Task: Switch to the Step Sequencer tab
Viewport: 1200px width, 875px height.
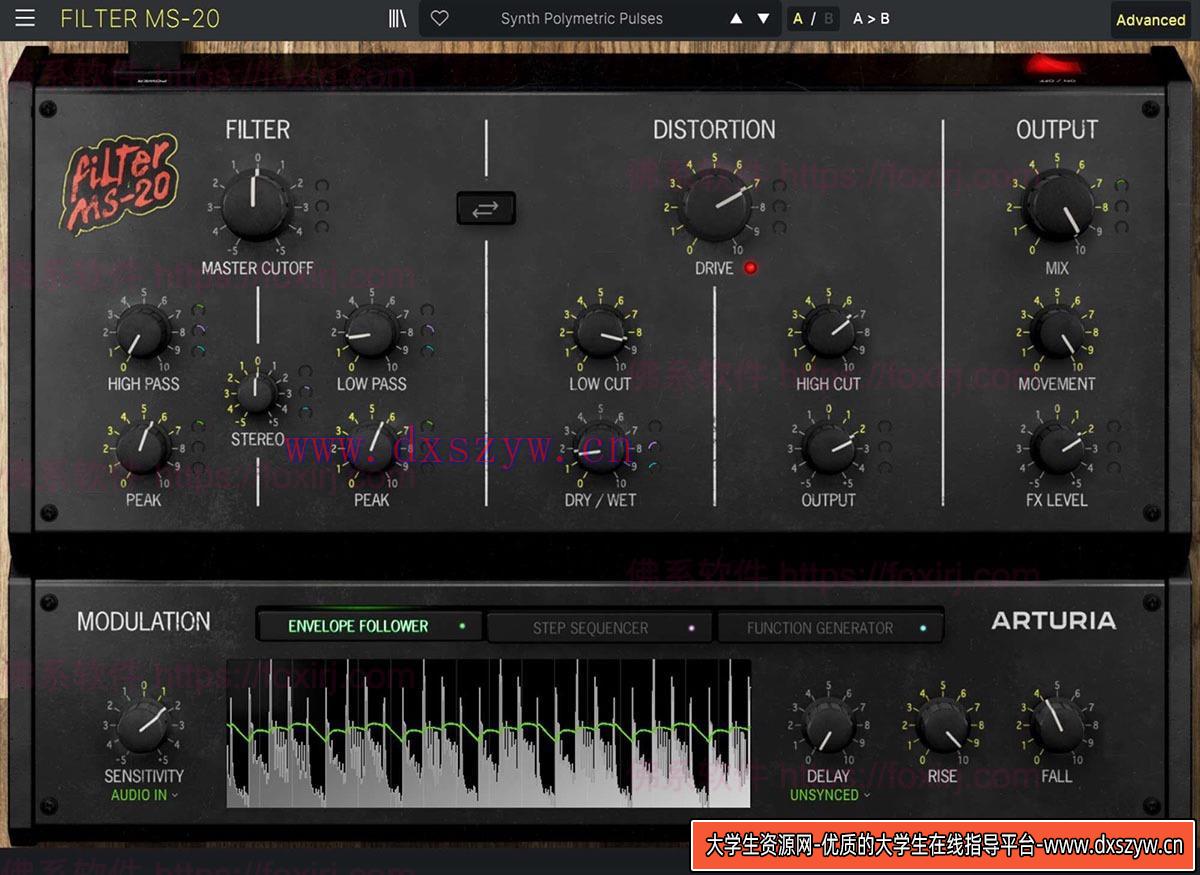Action: [600, 628]
